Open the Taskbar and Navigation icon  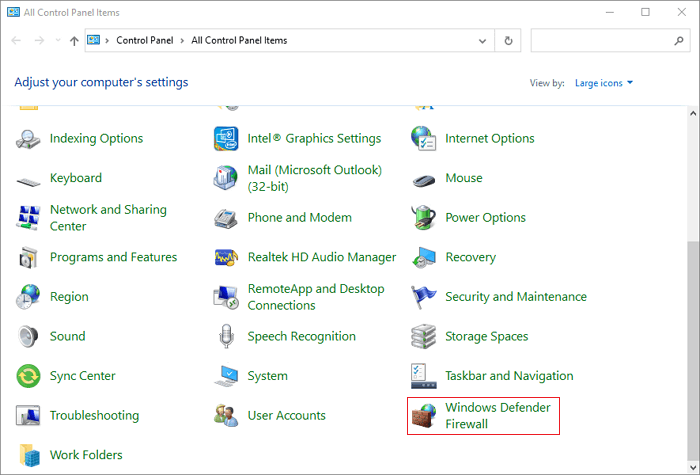tap(423, 376)
